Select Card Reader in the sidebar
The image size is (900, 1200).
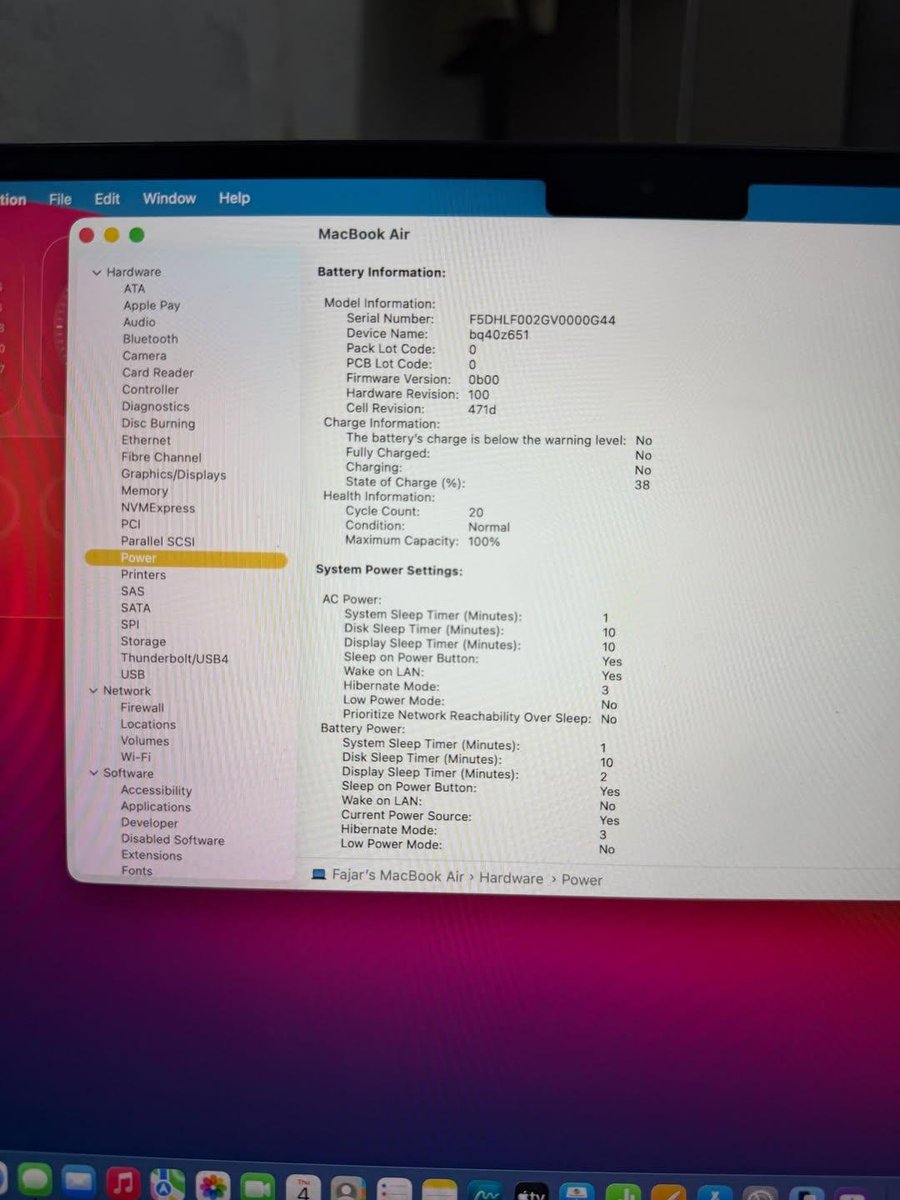(158, 373)
